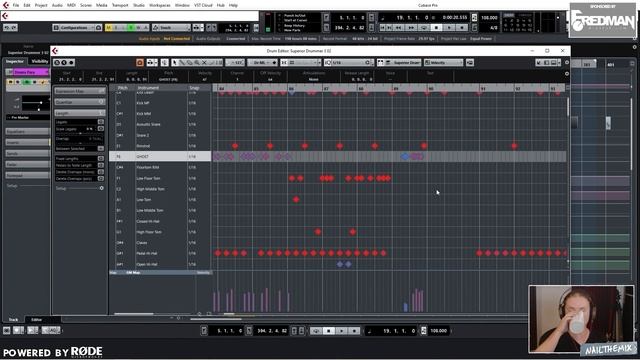The height and width of the screenshot is (360, 640).
Task: Select the Erase tool
Action: point(190,62)
